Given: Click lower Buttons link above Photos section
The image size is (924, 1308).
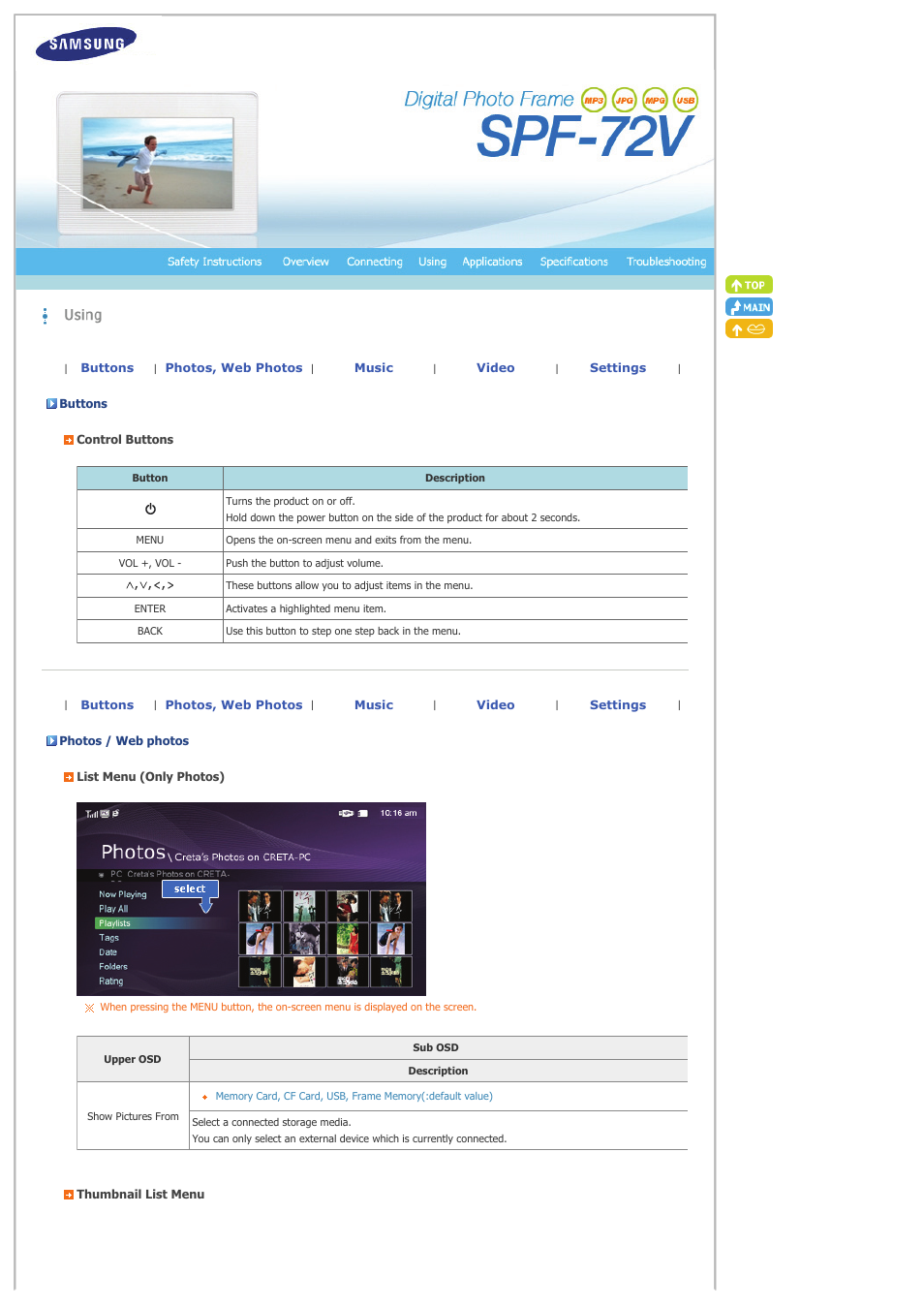Looking at the screenshot, I should point(108,705).
